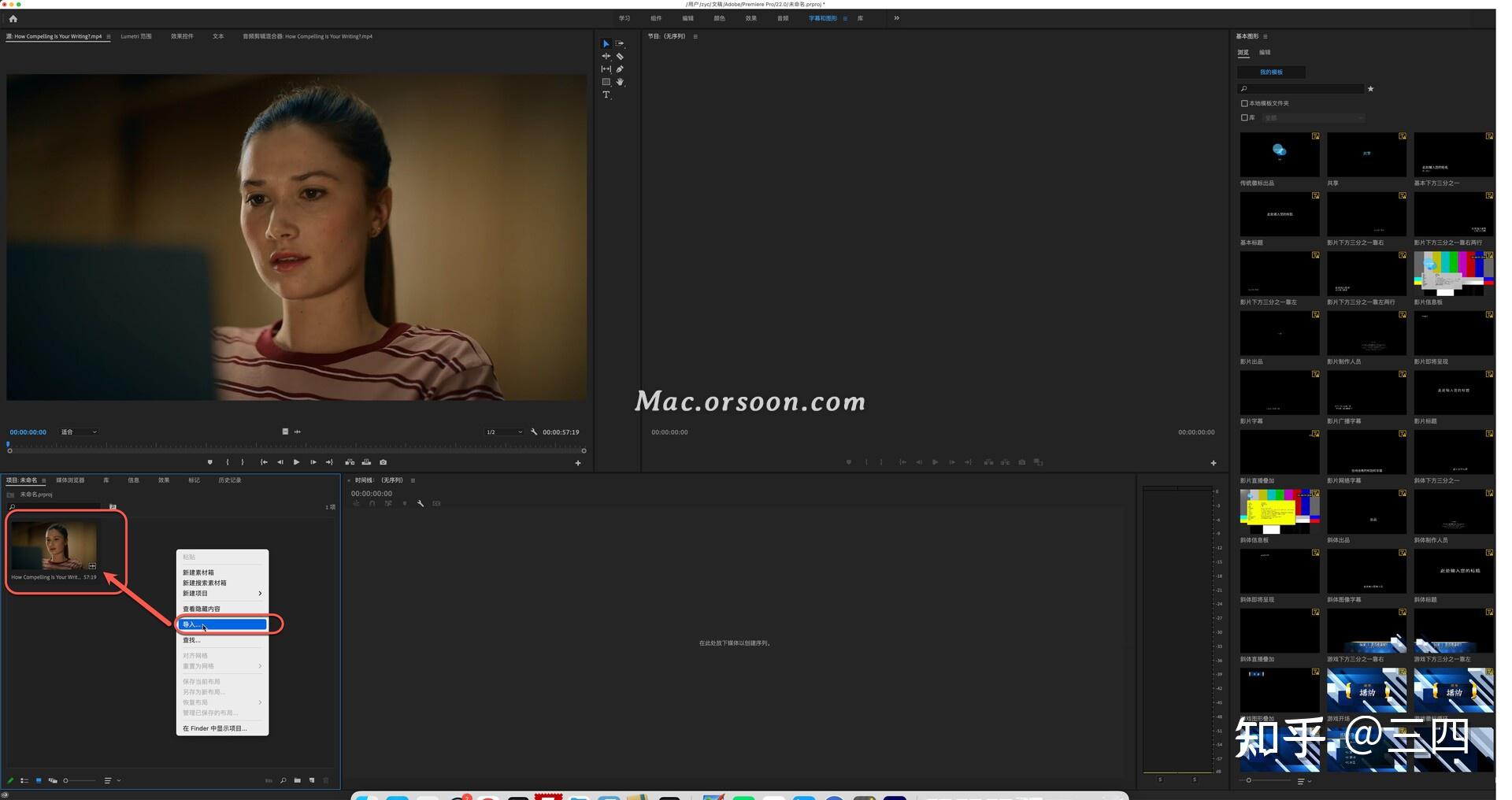The width and height of the screenshot is (1512, 800).
Task: Enable the 本地模板文件夹 checkbox
Action: pos(1244,103)
